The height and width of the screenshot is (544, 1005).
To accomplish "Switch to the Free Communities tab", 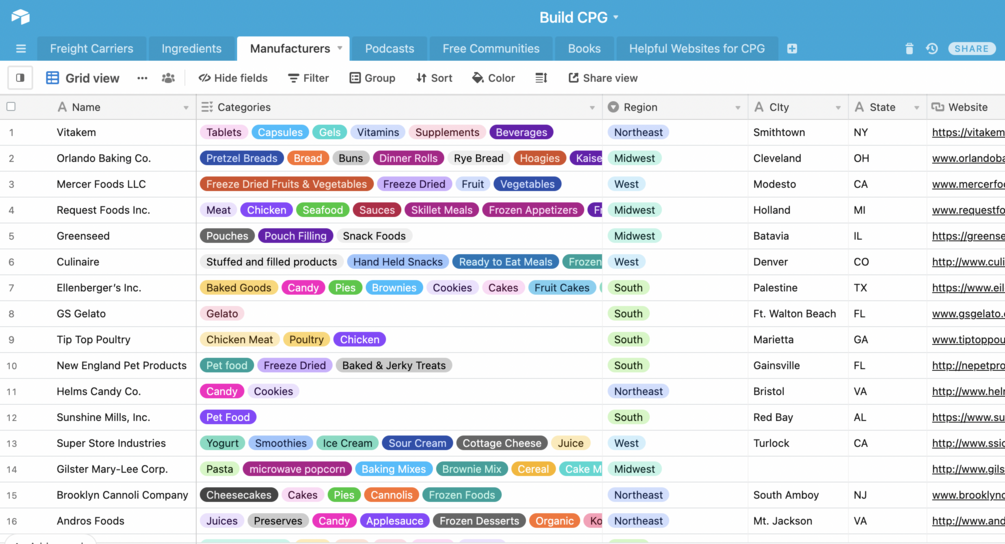I will (x=491, y=49).
